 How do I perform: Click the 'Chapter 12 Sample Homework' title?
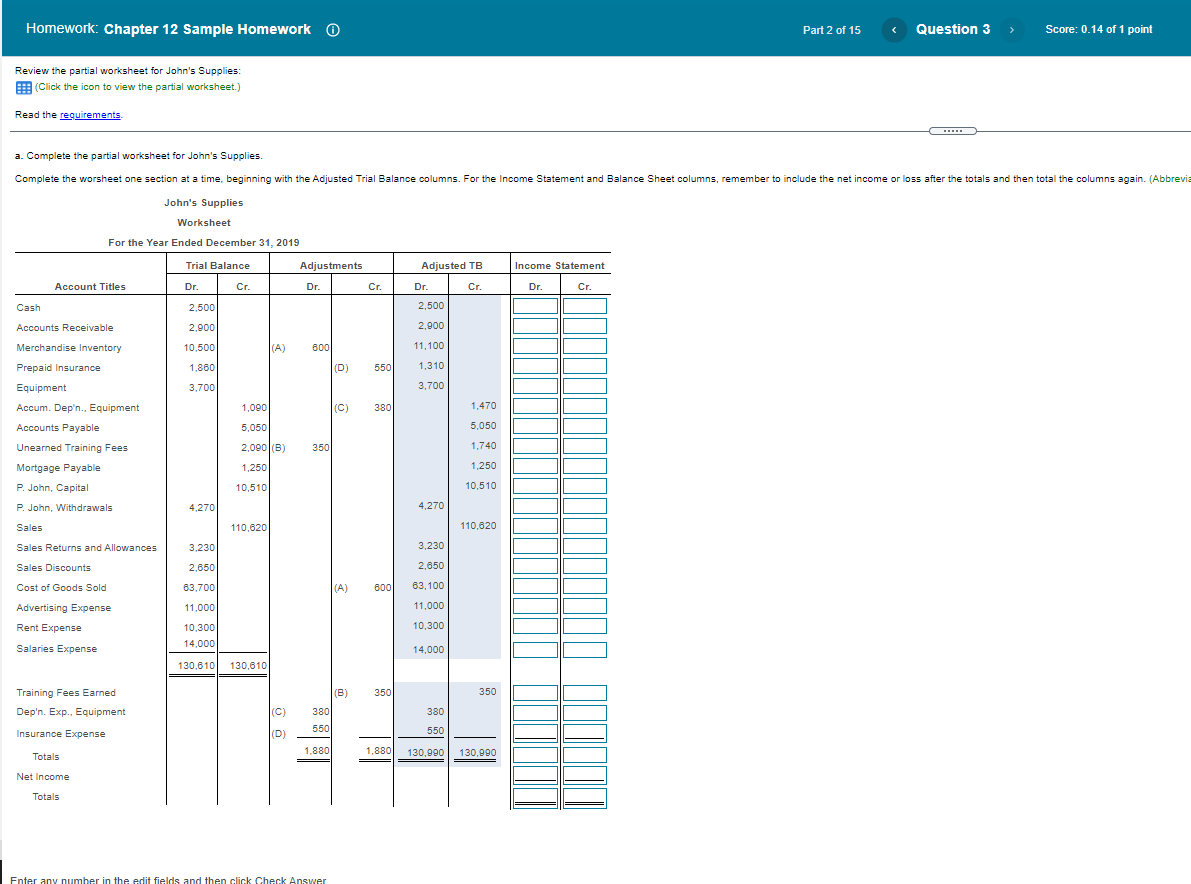[207, 30]
